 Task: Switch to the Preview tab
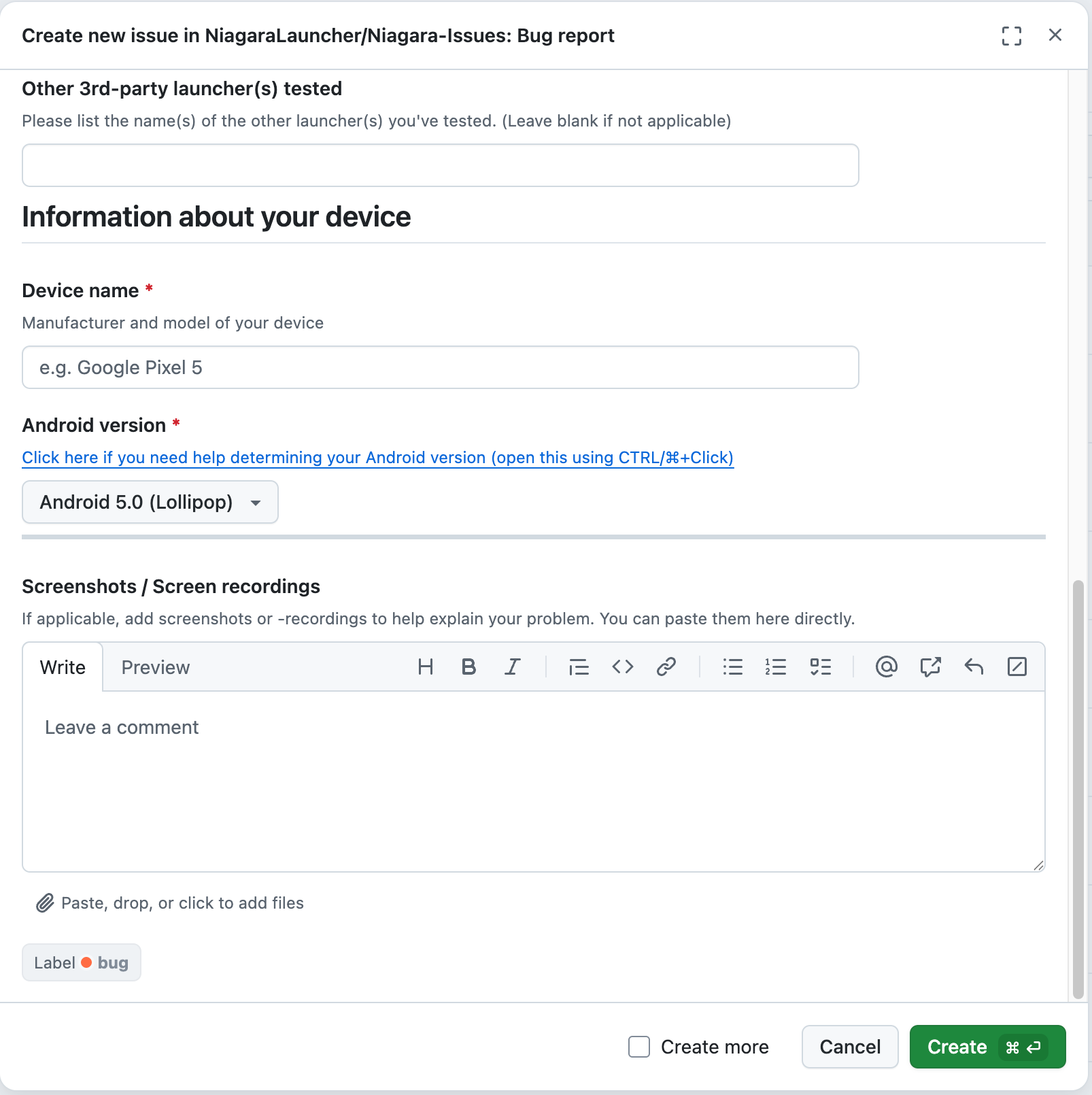(x=156, y=667)
